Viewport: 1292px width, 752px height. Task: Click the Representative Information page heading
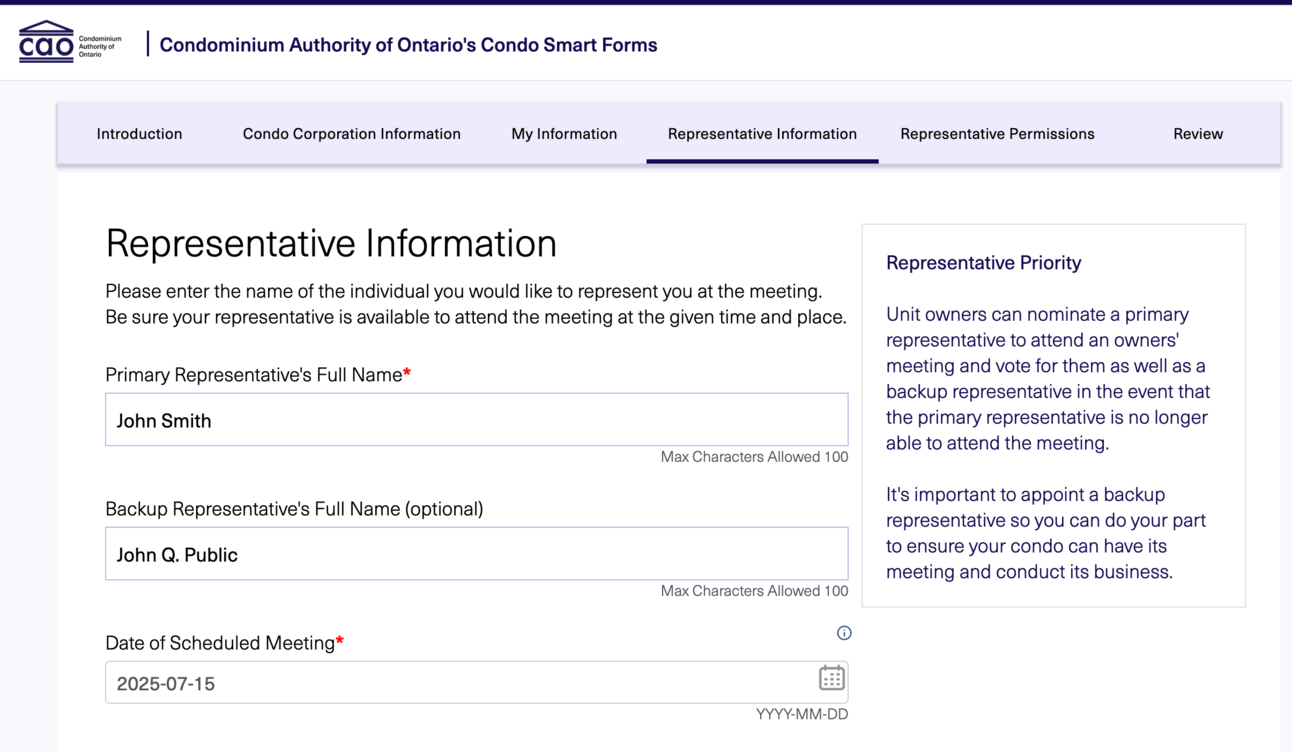coord(331,243)
